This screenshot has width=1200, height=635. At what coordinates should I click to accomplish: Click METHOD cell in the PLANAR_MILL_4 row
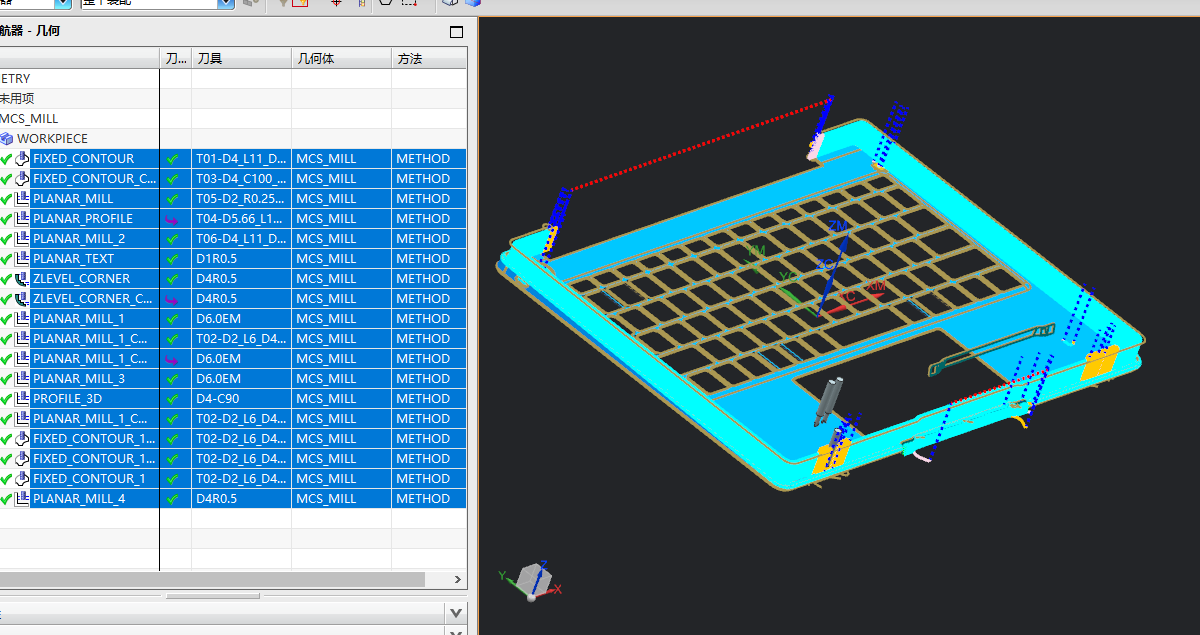click(429, 499)
